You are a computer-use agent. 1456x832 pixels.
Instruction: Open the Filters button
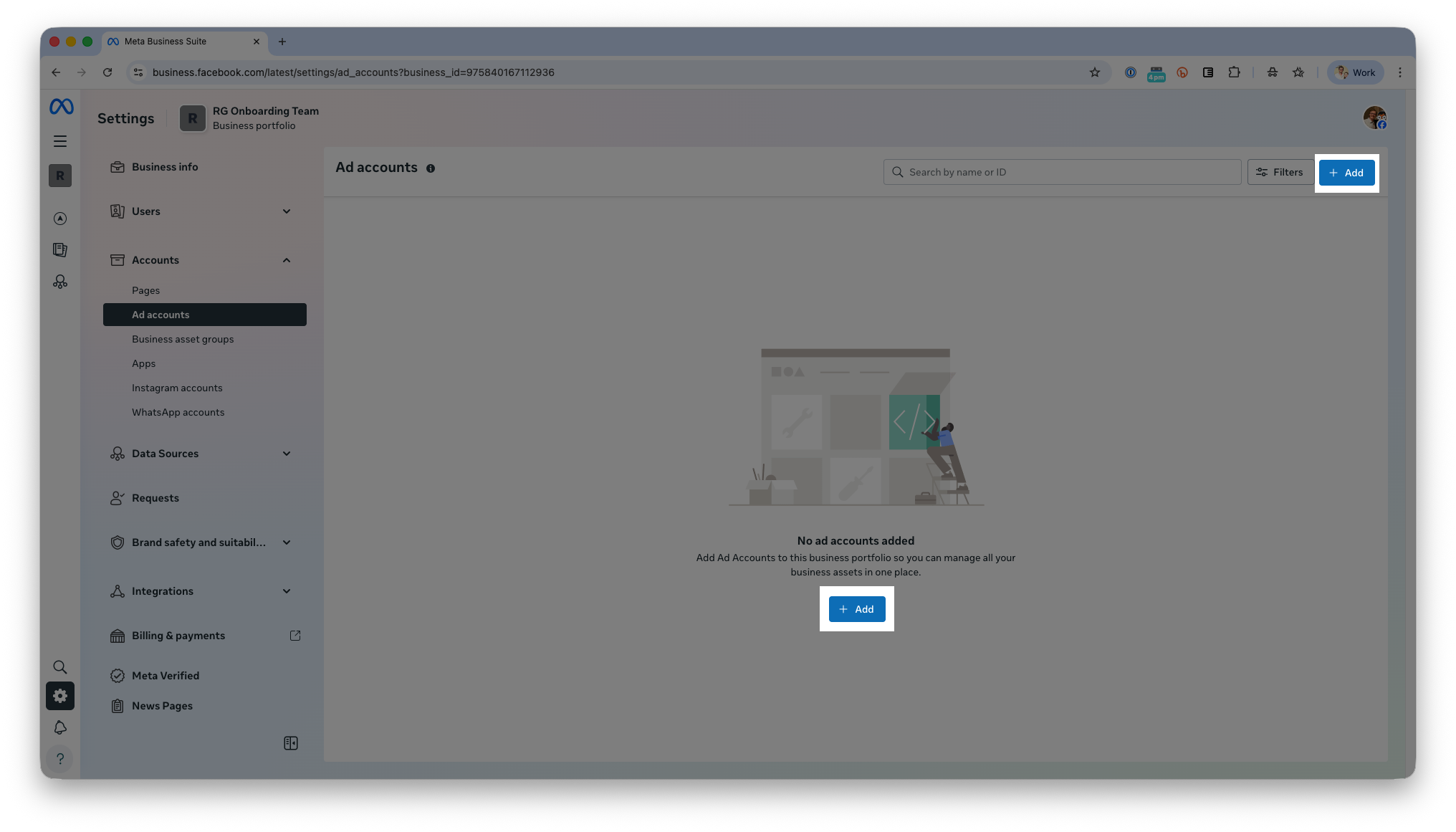(x=1280, y=173)
